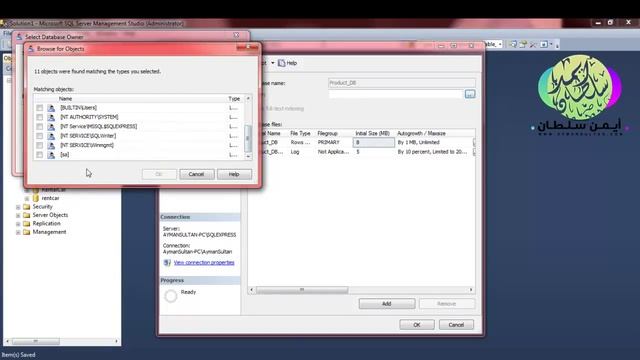
Task: Open the Script dropdown arrow beside Help
Action: coord(273,63)
